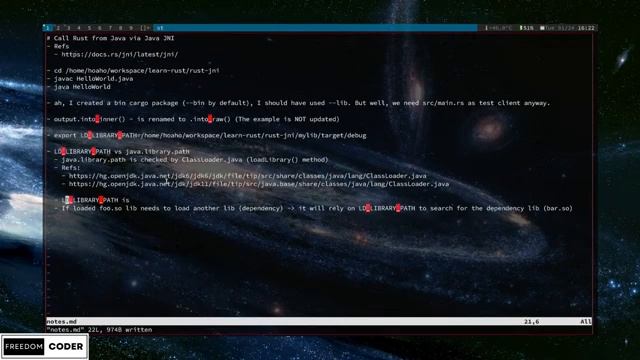
Task: Click the 'javac HelloWorld.java' line
Action: pyautogui.click(x=90, y=78)
